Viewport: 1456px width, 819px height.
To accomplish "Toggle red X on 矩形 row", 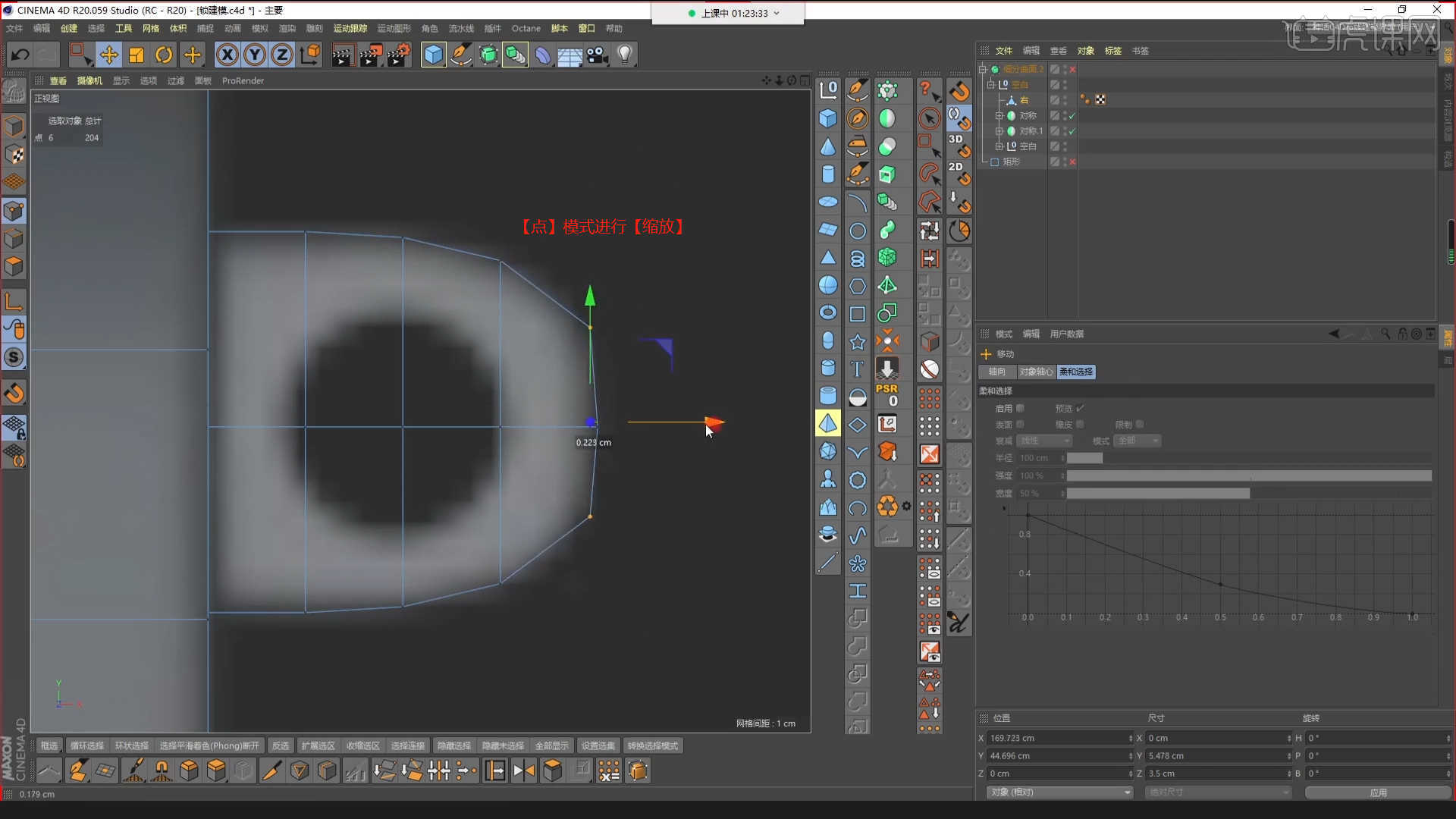I will [1072, 162].
